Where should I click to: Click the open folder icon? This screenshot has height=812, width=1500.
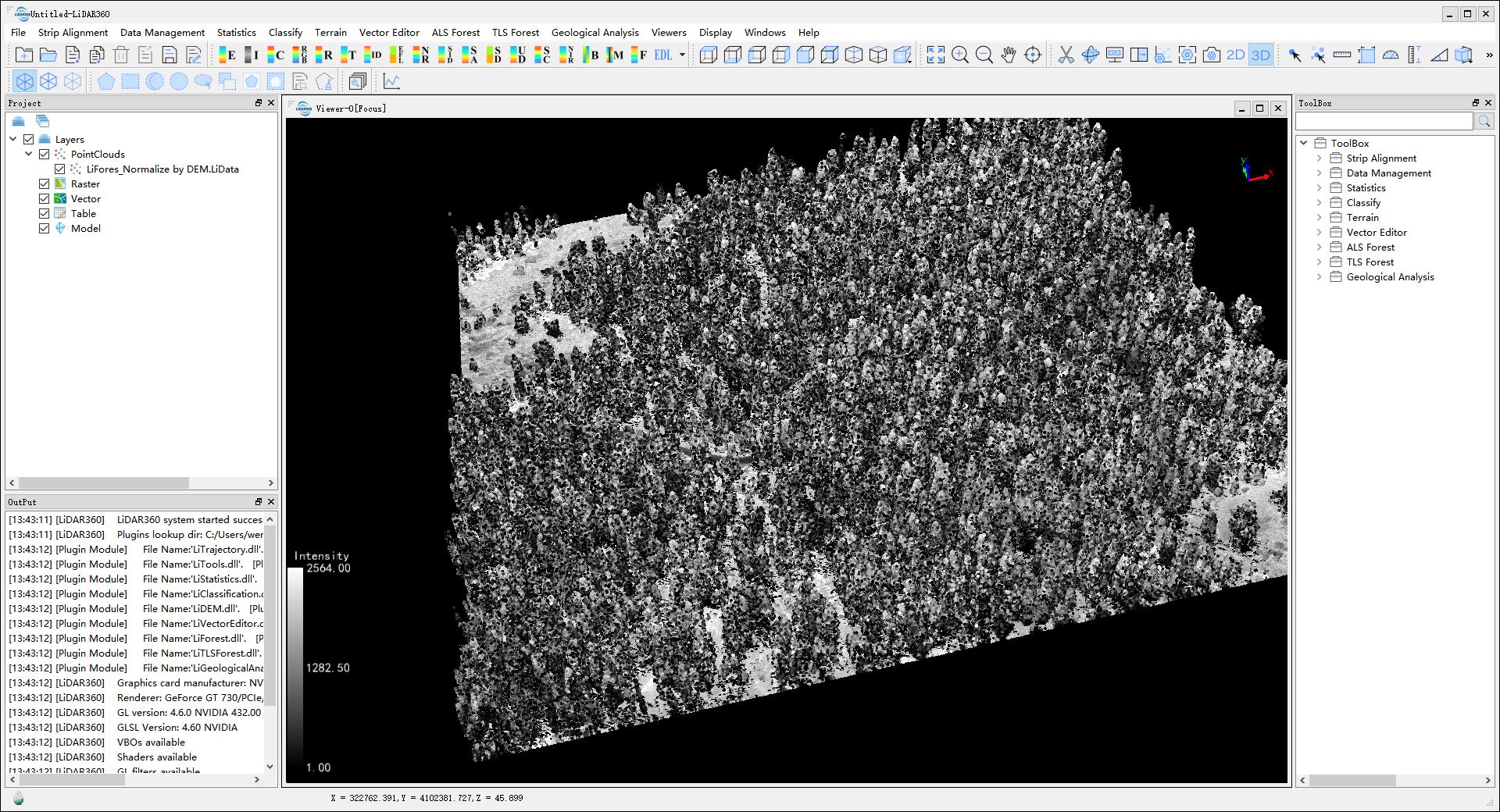(x=48, y=55)
